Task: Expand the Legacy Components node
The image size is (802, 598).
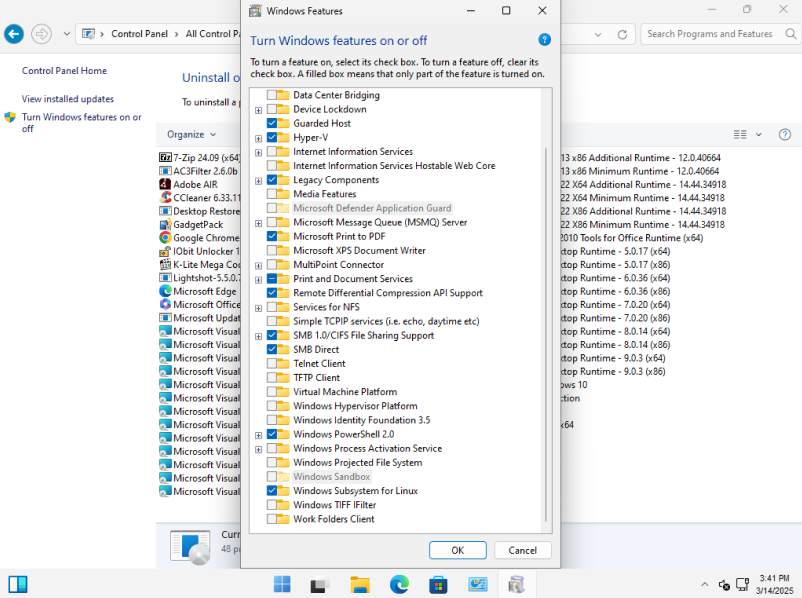Action: [258, 181]
